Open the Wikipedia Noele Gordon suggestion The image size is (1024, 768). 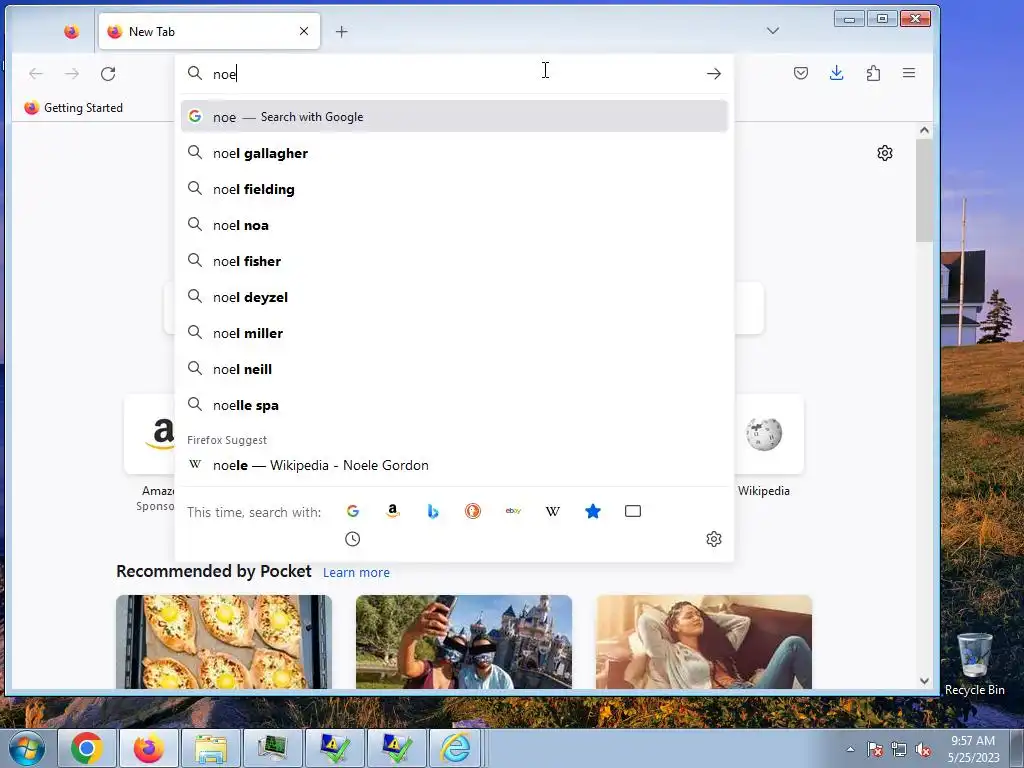pos(455,465)
